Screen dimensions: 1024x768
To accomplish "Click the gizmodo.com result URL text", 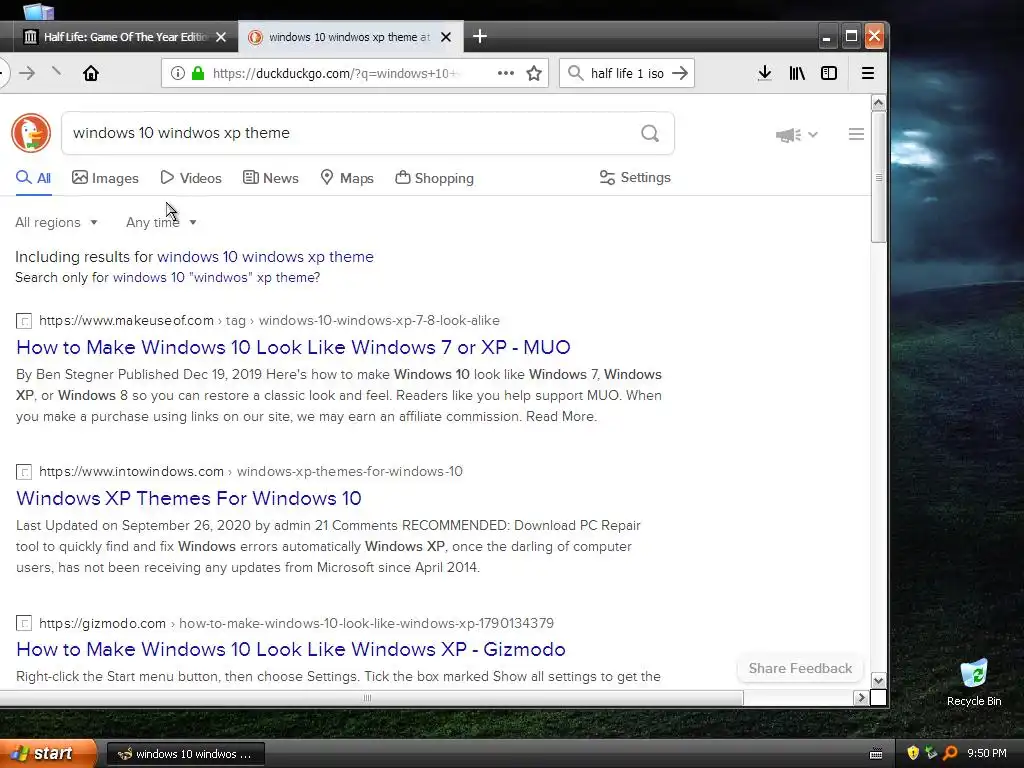I will click(296, 623).
